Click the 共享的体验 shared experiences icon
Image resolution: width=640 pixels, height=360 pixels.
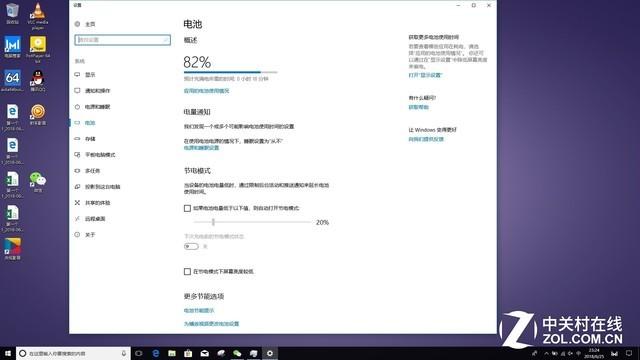(x=77, y=202)
